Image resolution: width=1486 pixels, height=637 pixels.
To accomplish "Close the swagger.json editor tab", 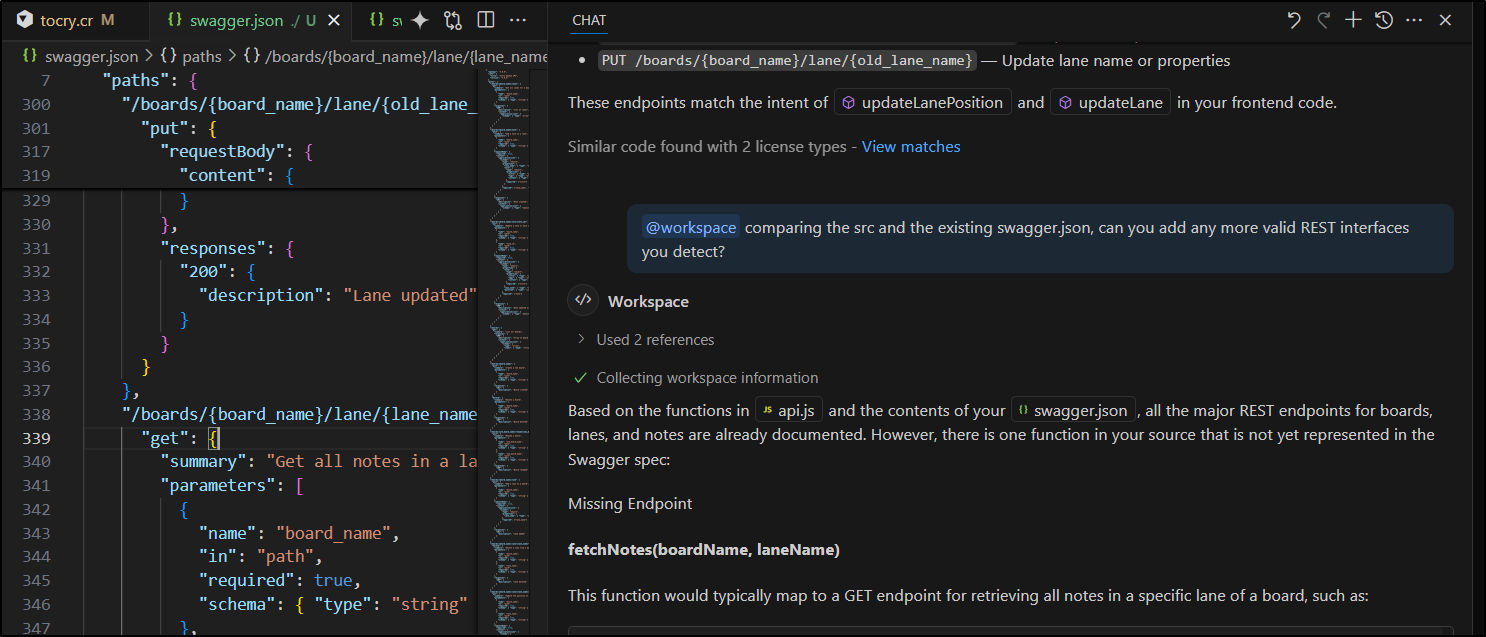I will [x=334, y=20].
